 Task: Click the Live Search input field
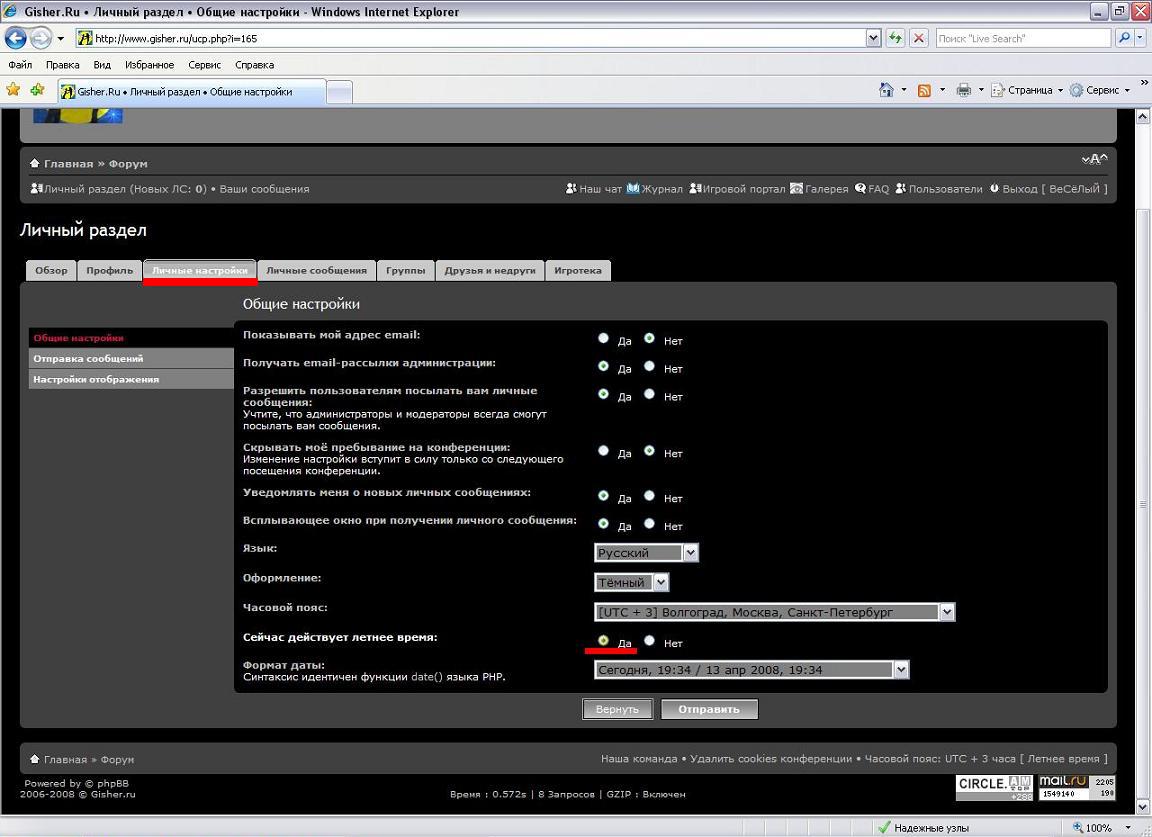[x=1022, y=38]
